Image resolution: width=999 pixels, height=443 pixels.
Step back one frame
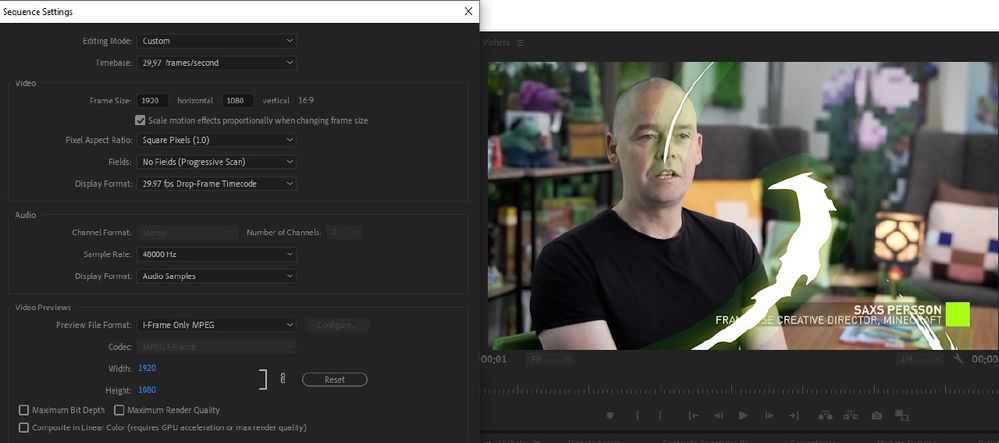tap(719, 416)
